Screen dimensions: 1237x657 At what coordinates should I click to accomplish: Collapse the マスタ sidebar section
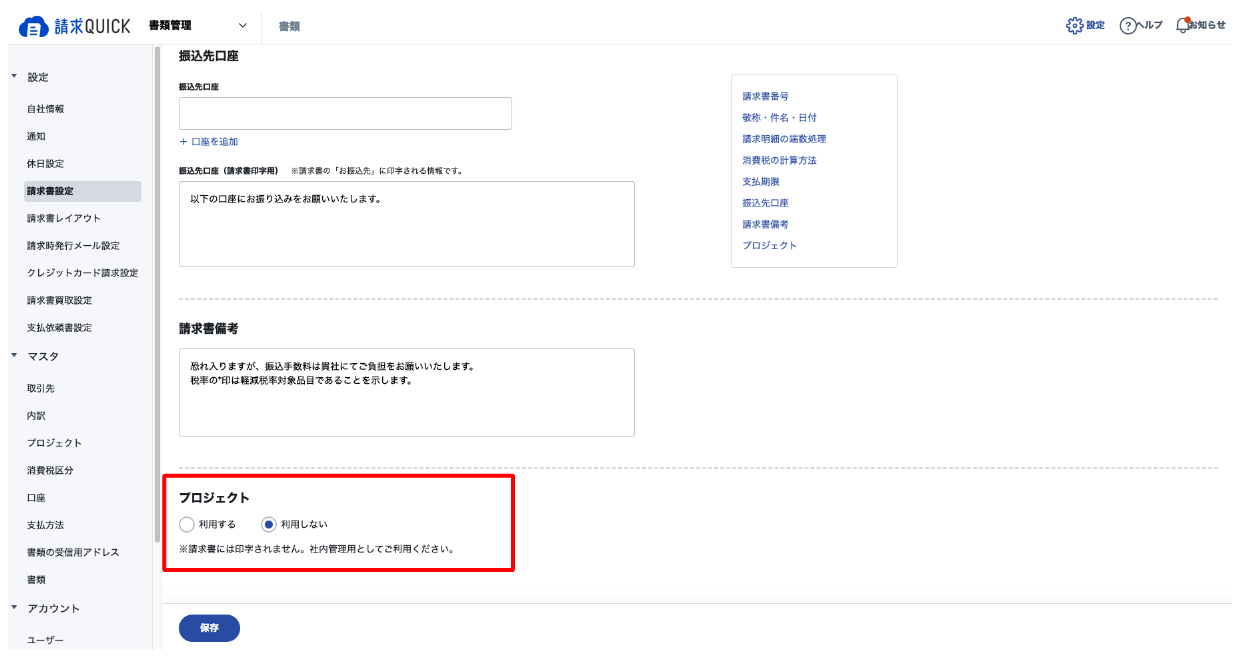(x=14, y=356)
